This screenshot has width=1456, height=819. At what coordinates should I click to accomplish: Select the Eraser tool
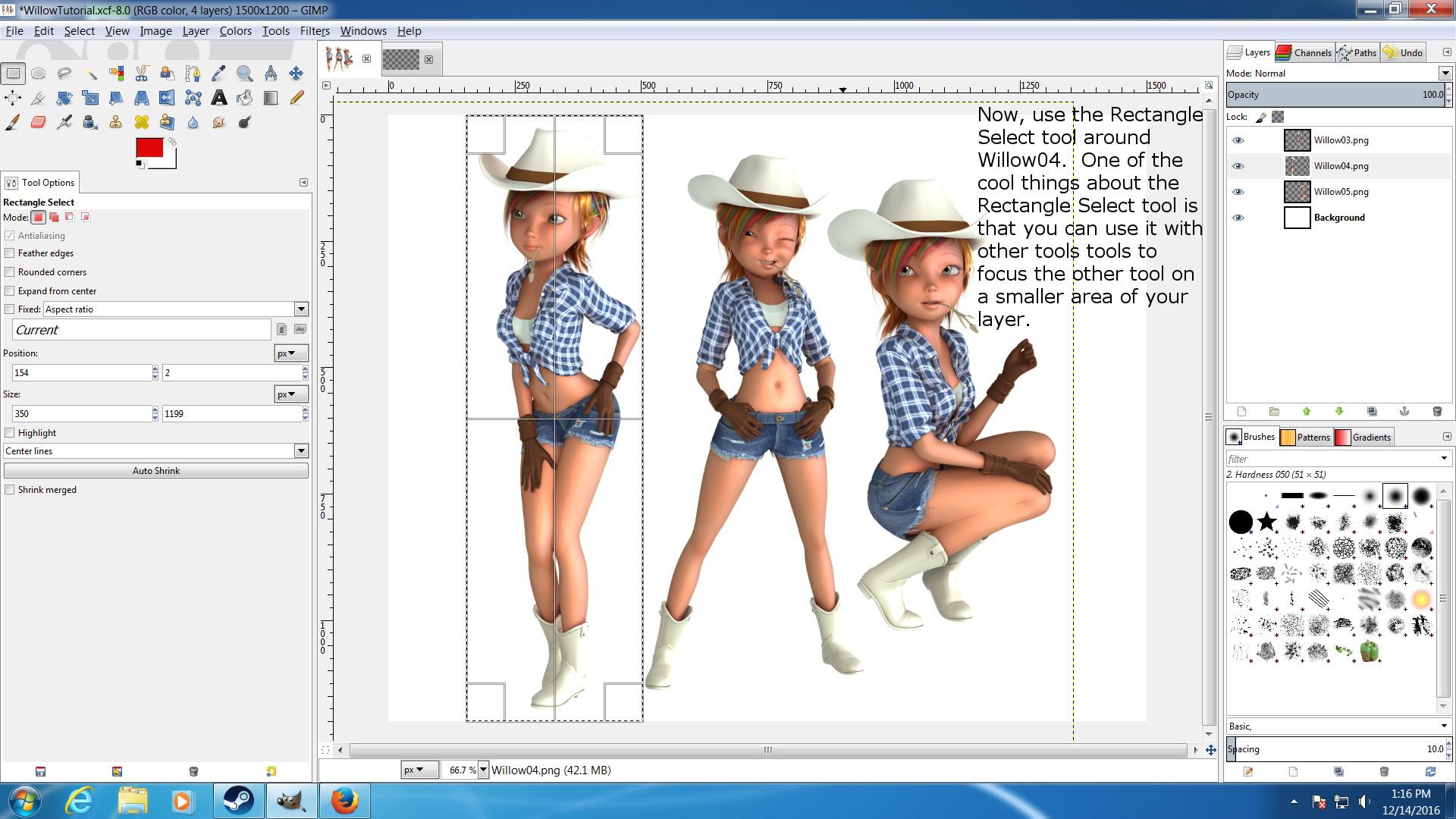click(38, 122)
